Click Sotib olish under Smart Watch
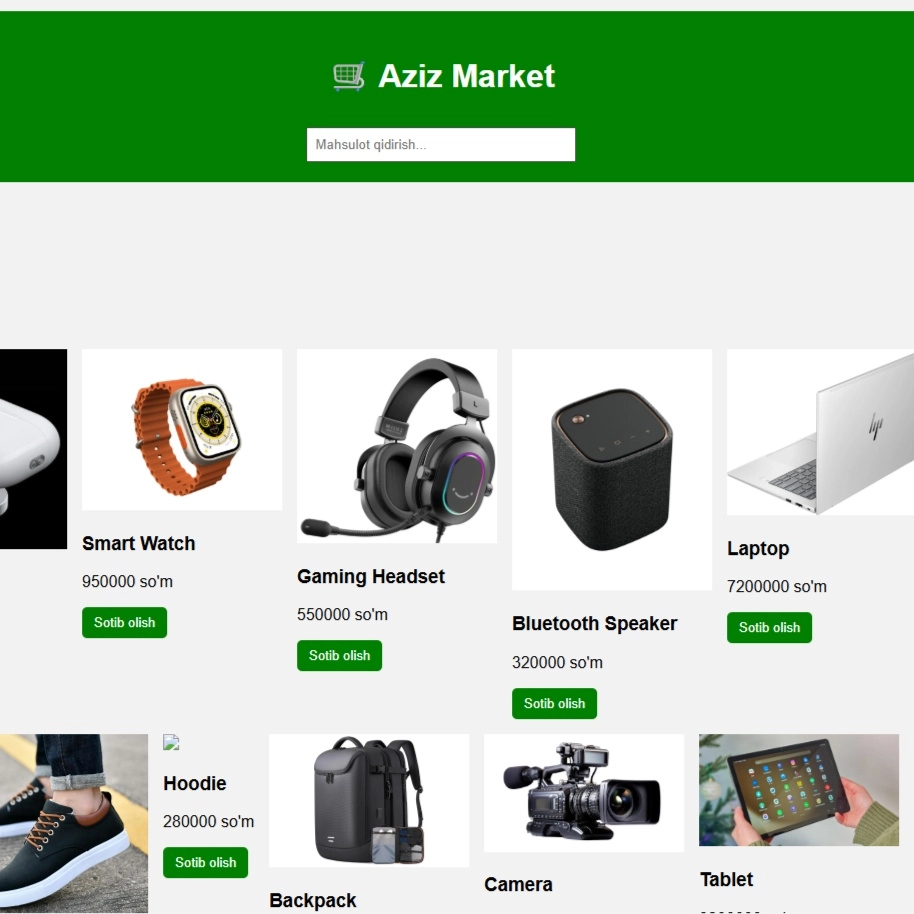Image resolution: width=914 pixels, height=914 pixels. [x=124, y=623]
